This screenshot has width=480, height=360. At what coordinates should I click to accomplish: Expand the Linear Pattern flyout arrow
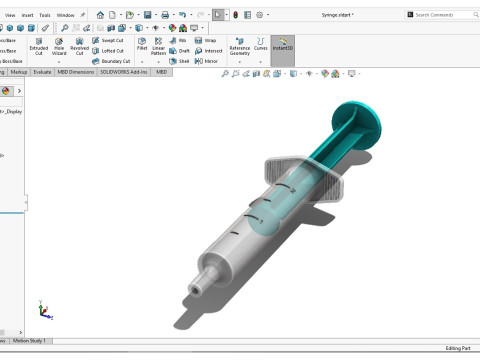point(158,62)
